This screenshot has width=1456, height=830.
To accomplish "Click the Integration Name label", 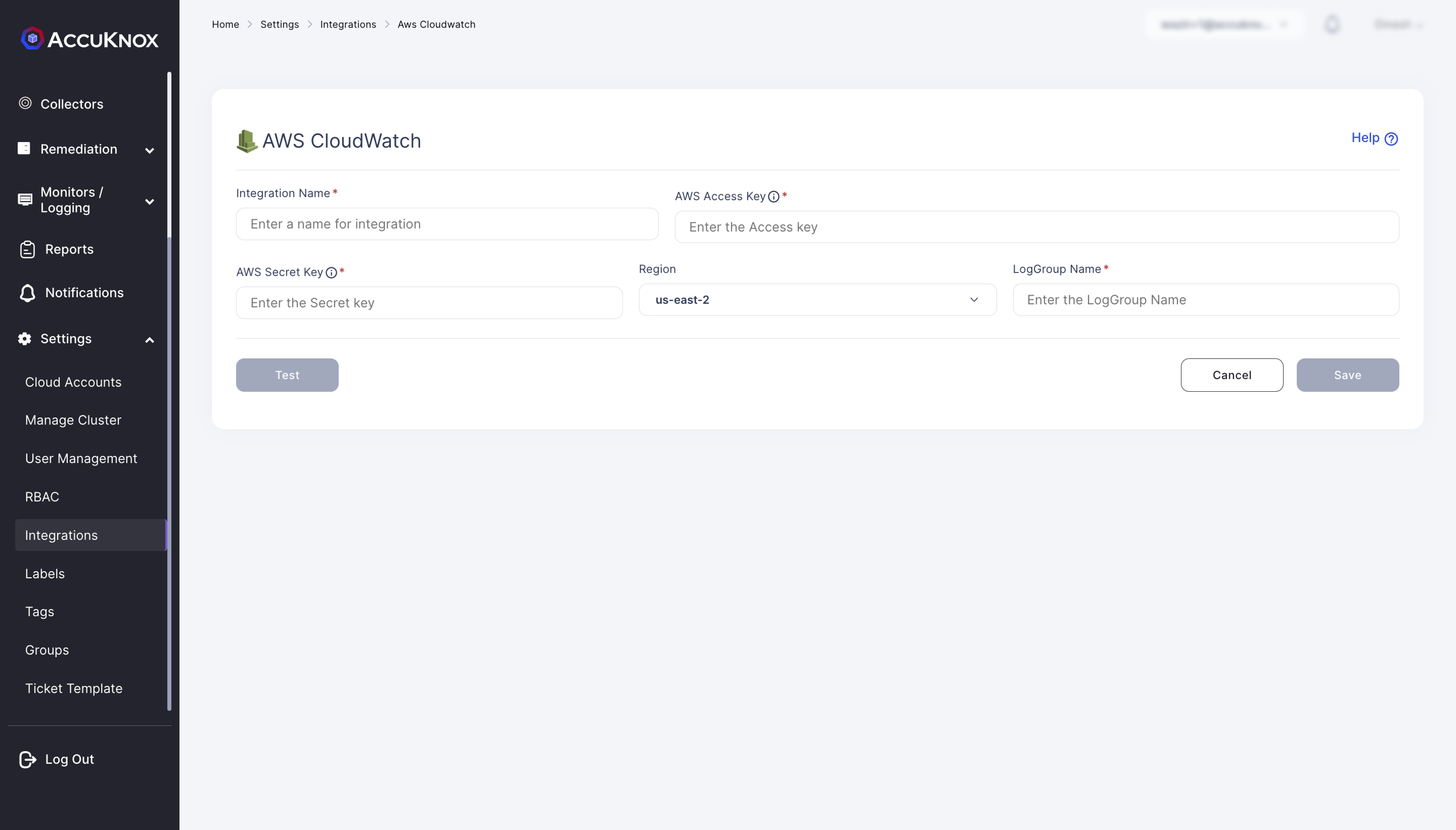I will point(283,193).
